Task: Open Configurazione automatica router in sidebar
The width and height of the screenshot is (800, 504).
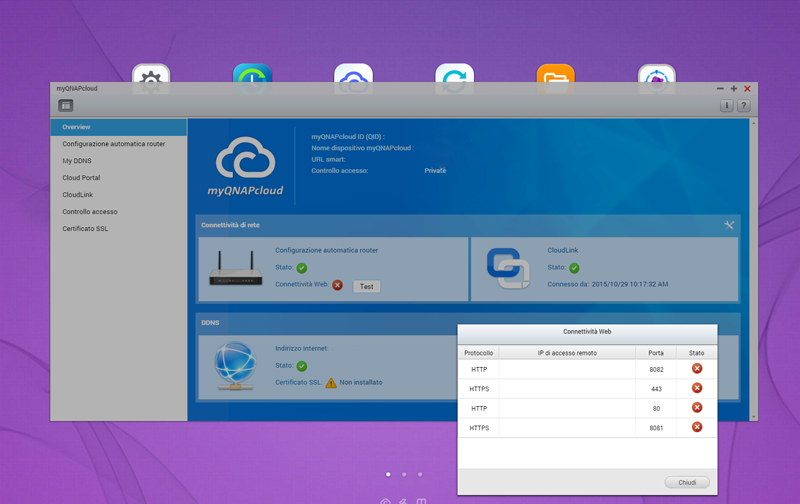Action: coord(114,144)
